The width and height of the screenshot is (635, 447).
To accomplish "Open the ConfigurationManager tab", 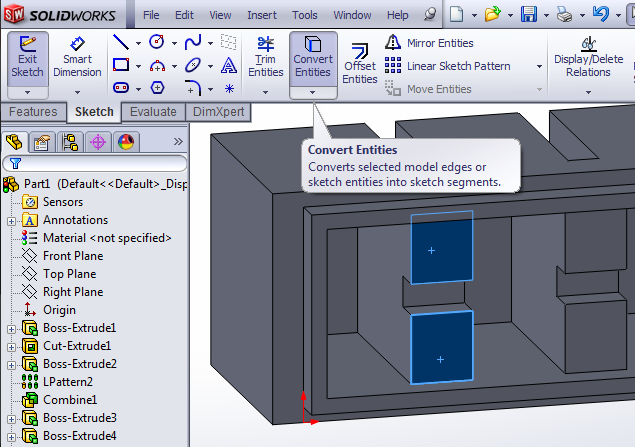I will [70, 142].
